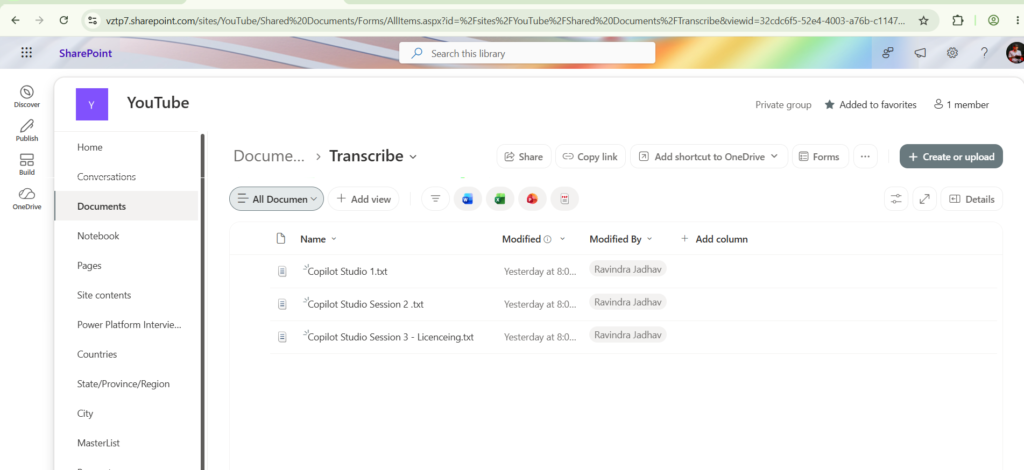Open the more actions ellipsis menu
Image resolution: width=1024 pixels, height=470 pixels.
tap(865, 157)
